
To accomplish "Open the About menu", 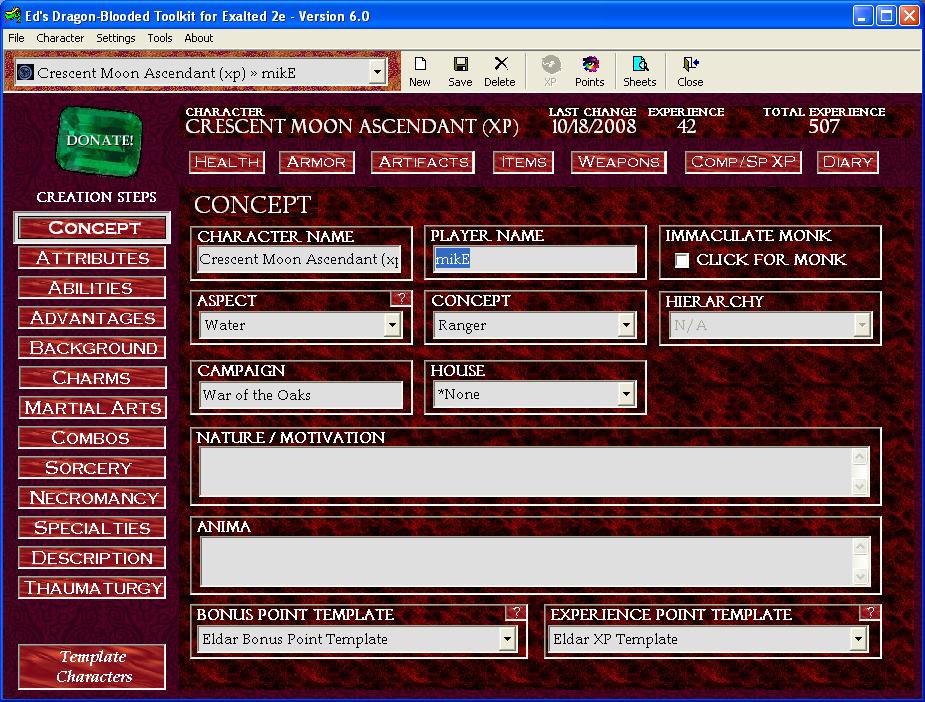I will [x=199, y=38].
